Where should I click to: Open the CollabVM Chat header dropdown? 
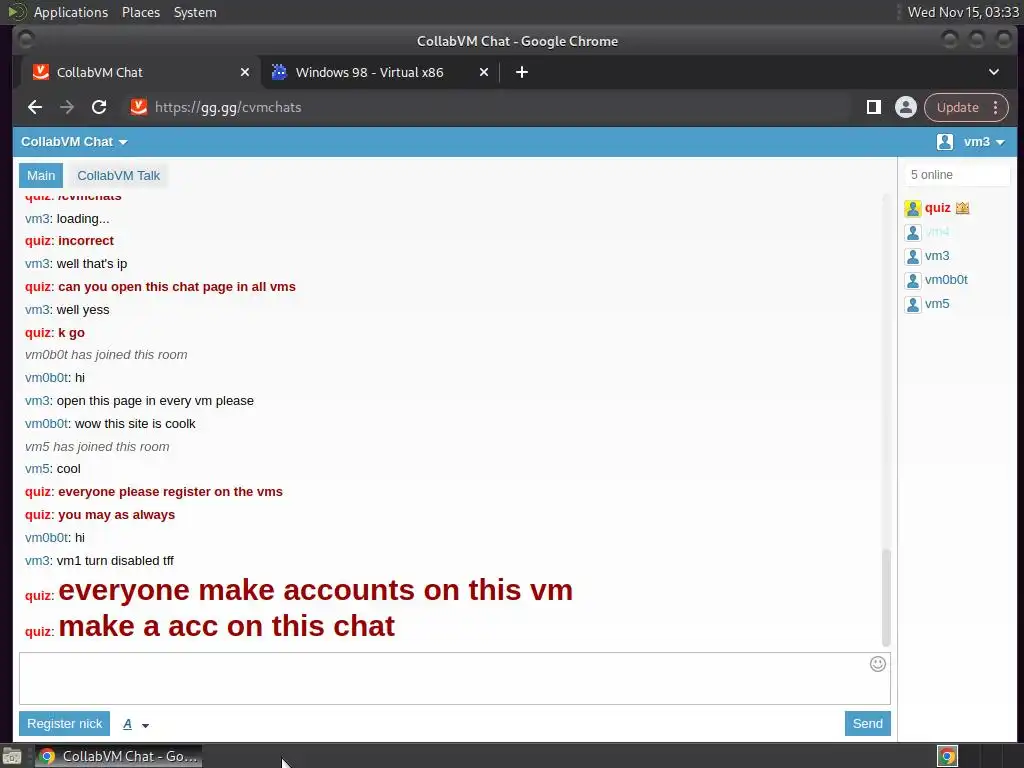pyautogui.click(x=74, y=142)
